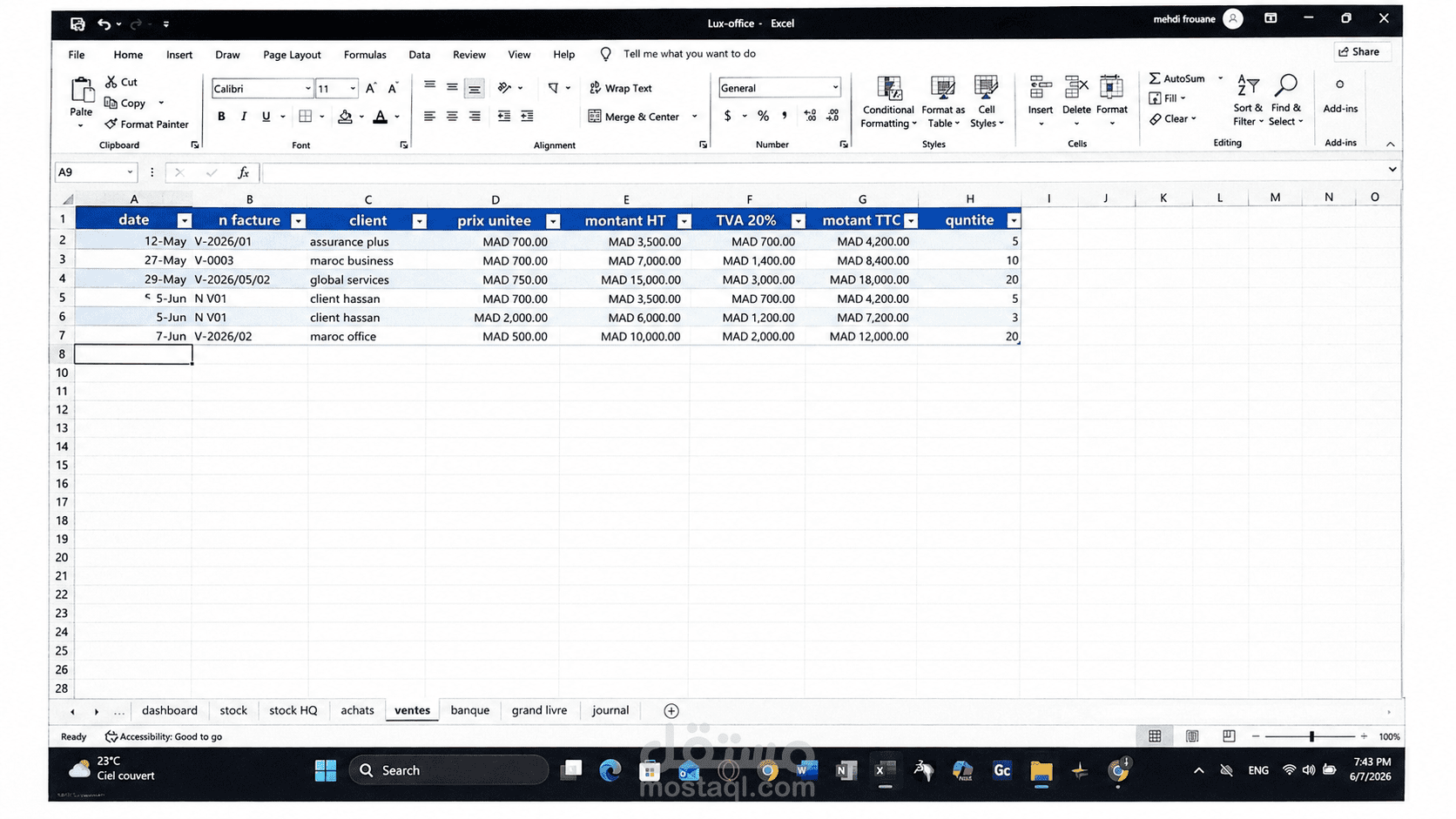Click the Undo arrow icon

click(x=104, y=23)
